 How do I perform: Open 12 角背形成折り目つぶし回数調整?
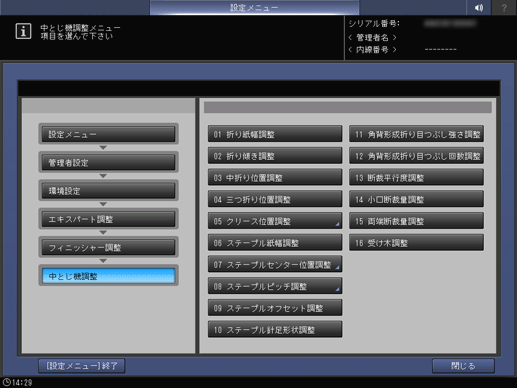tap(416, 156)
